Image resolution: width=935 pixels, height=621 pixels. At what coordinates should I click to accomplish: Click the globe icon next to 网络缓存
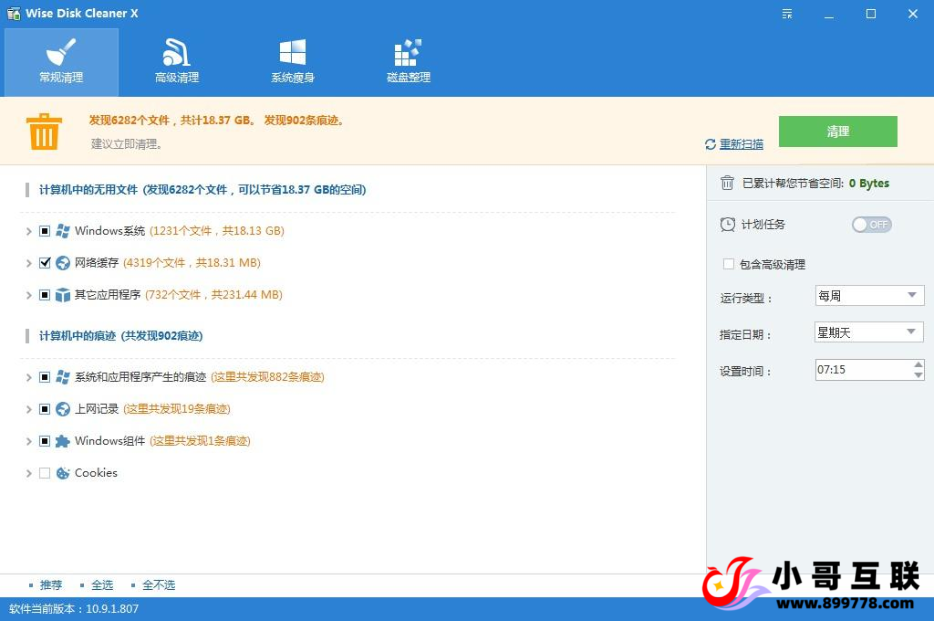click(x=61, y=263)
